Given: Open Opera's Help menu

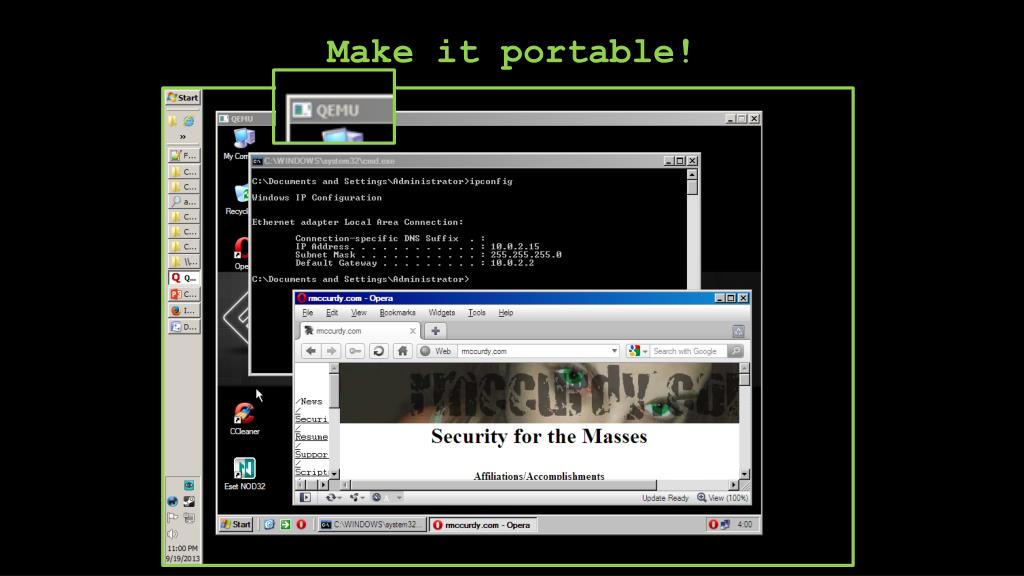Looking at the screenshot, I should click(x=505, y=313).
